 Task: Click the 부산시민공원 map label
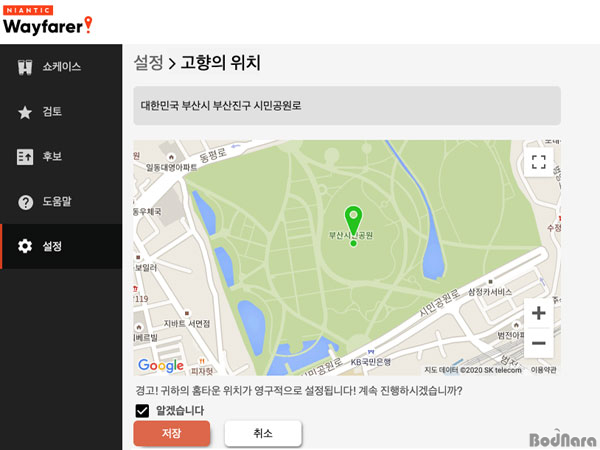pyautogui.click(x=351, y=235)
